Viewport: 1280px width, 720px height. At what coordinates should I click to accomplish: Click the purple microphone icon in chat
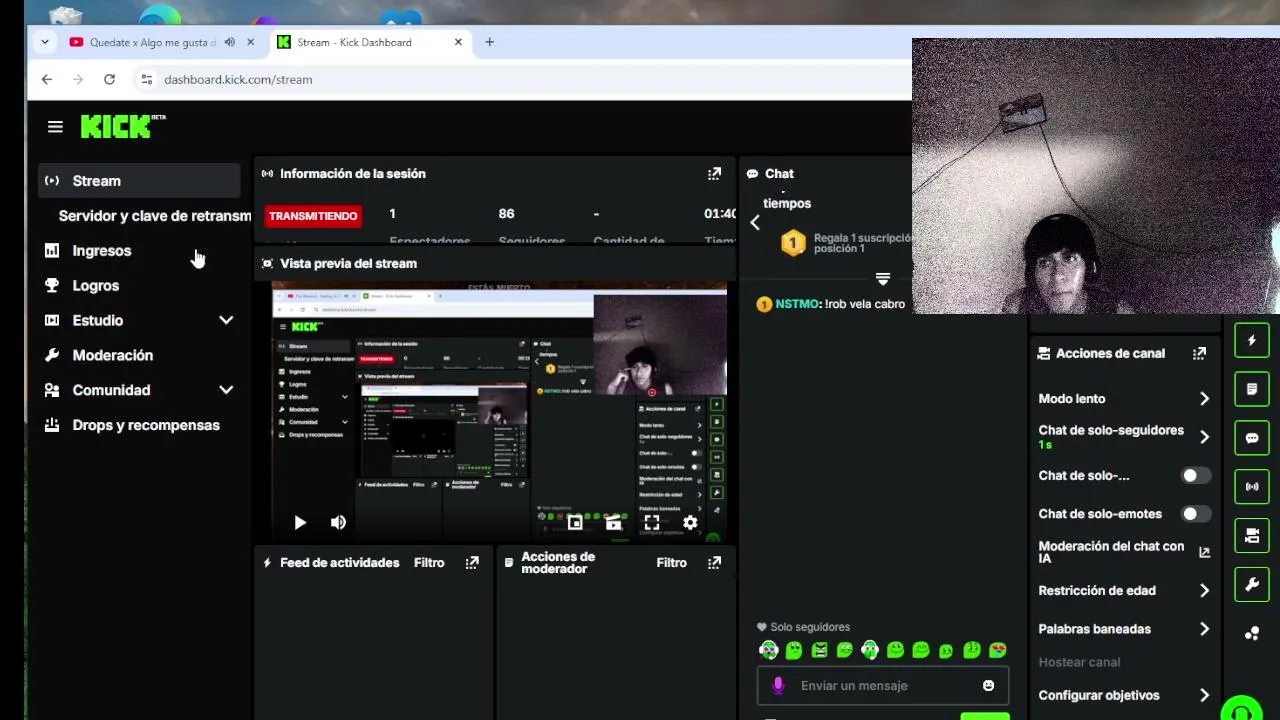click(779, 686)
